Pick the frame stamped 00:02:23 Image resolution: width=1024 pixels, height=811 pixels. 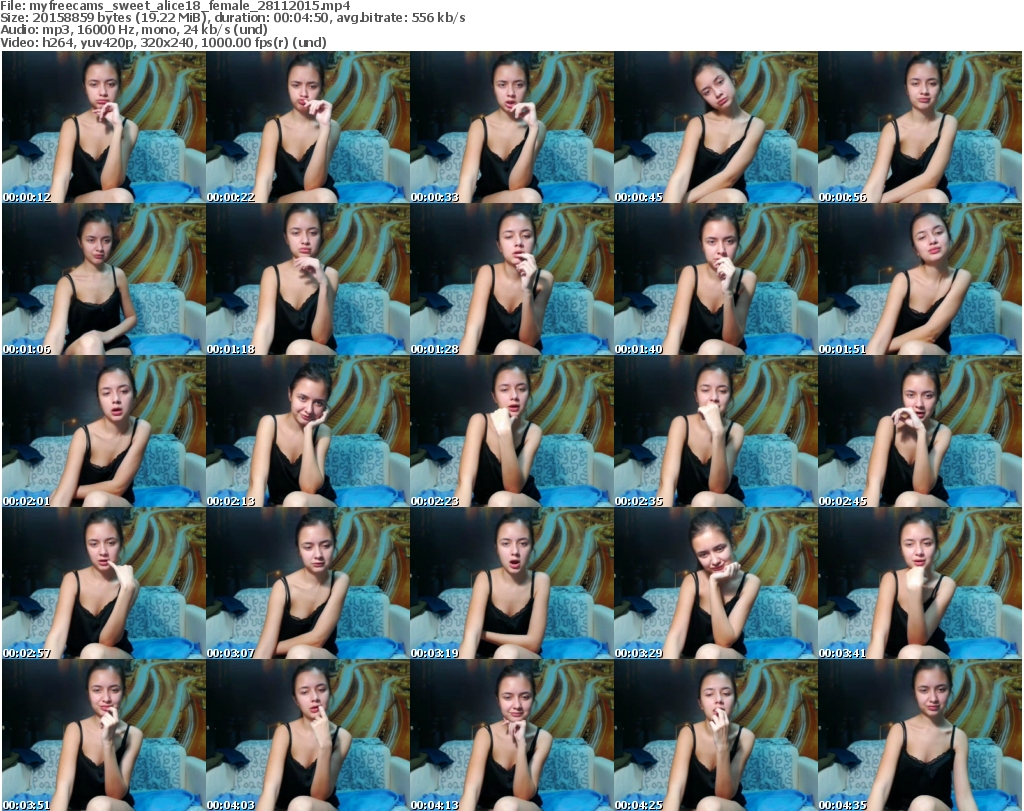pyautogui.click(x=512, y=432)
